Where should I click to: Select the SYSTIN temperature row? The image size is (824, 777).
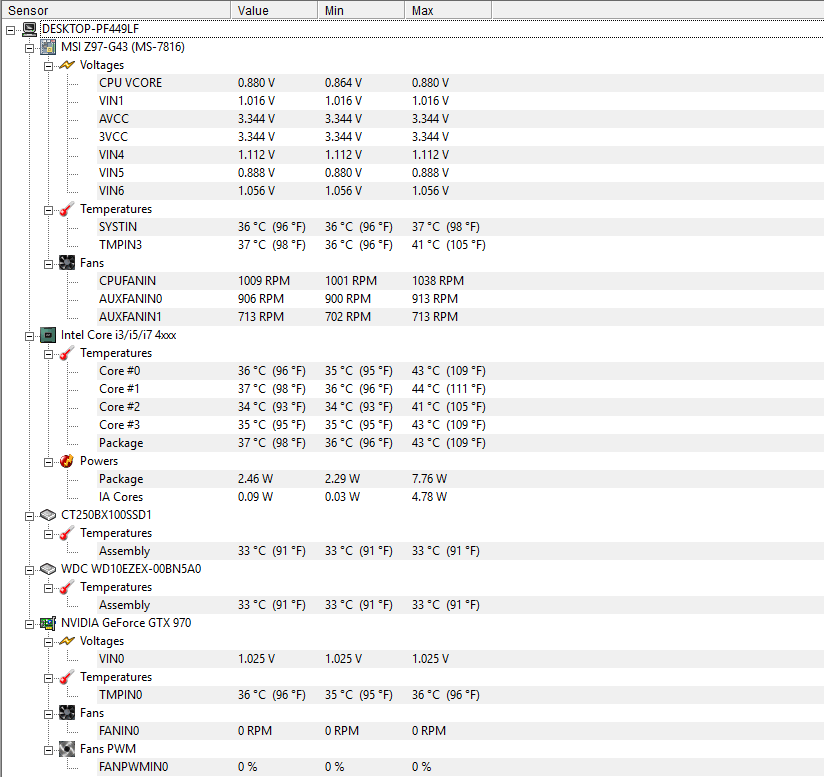(x=460, y=227)
